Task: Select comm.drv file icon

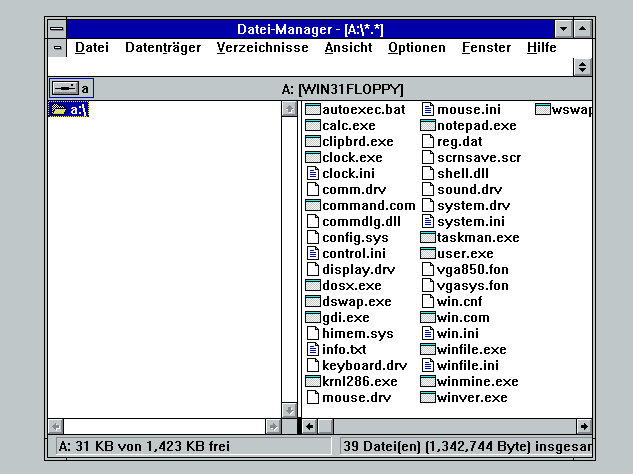Action: (313, 189)
